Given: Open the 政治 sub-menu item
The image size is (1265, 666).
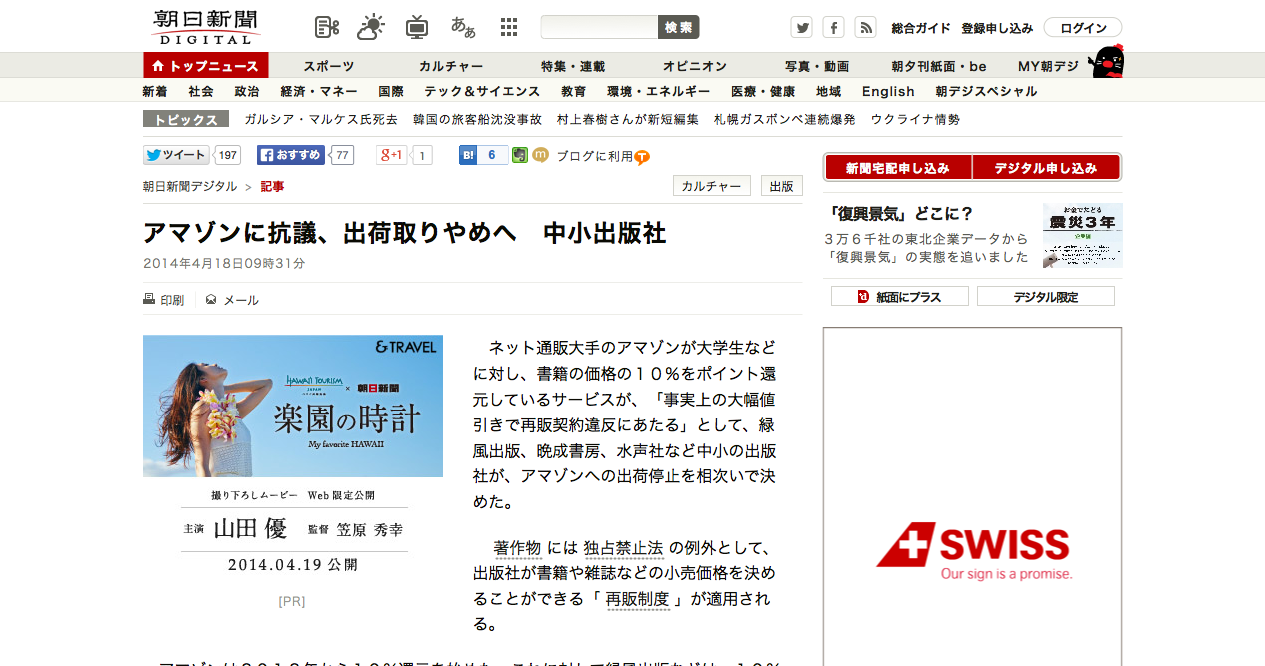Looking at the screenshot, I should click(247, 91).
